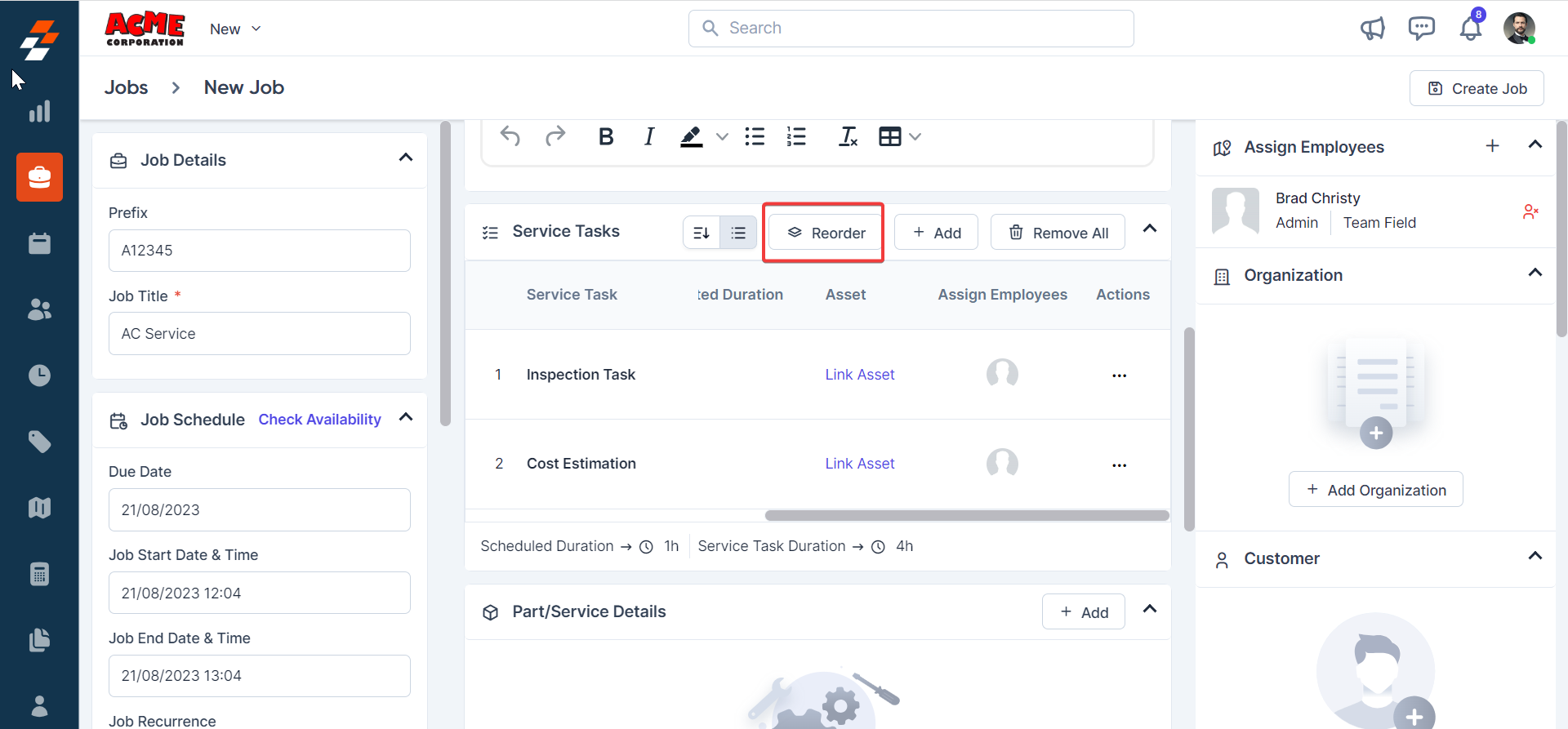Collapse the Assign Employees panel
This screenshot has height=729, width=1568.
tap(1535, 144)
